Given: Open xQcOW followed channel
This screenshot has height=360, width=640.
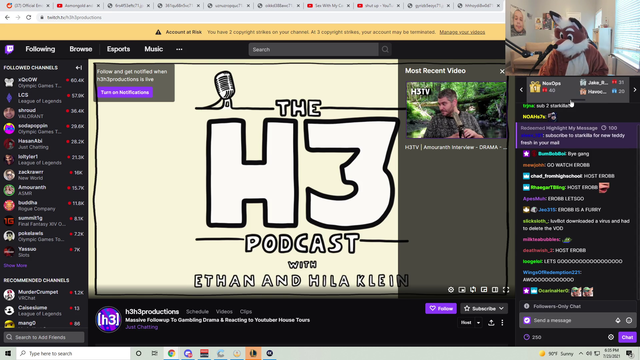Looking at the screenshot, I should [x=44, y=82].
